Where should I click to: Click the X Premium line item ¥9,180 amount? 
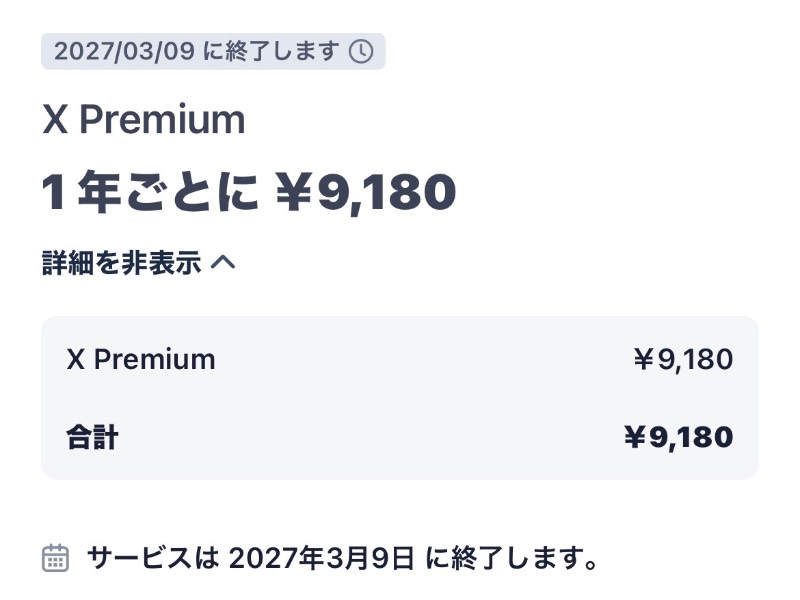point(683,360)
